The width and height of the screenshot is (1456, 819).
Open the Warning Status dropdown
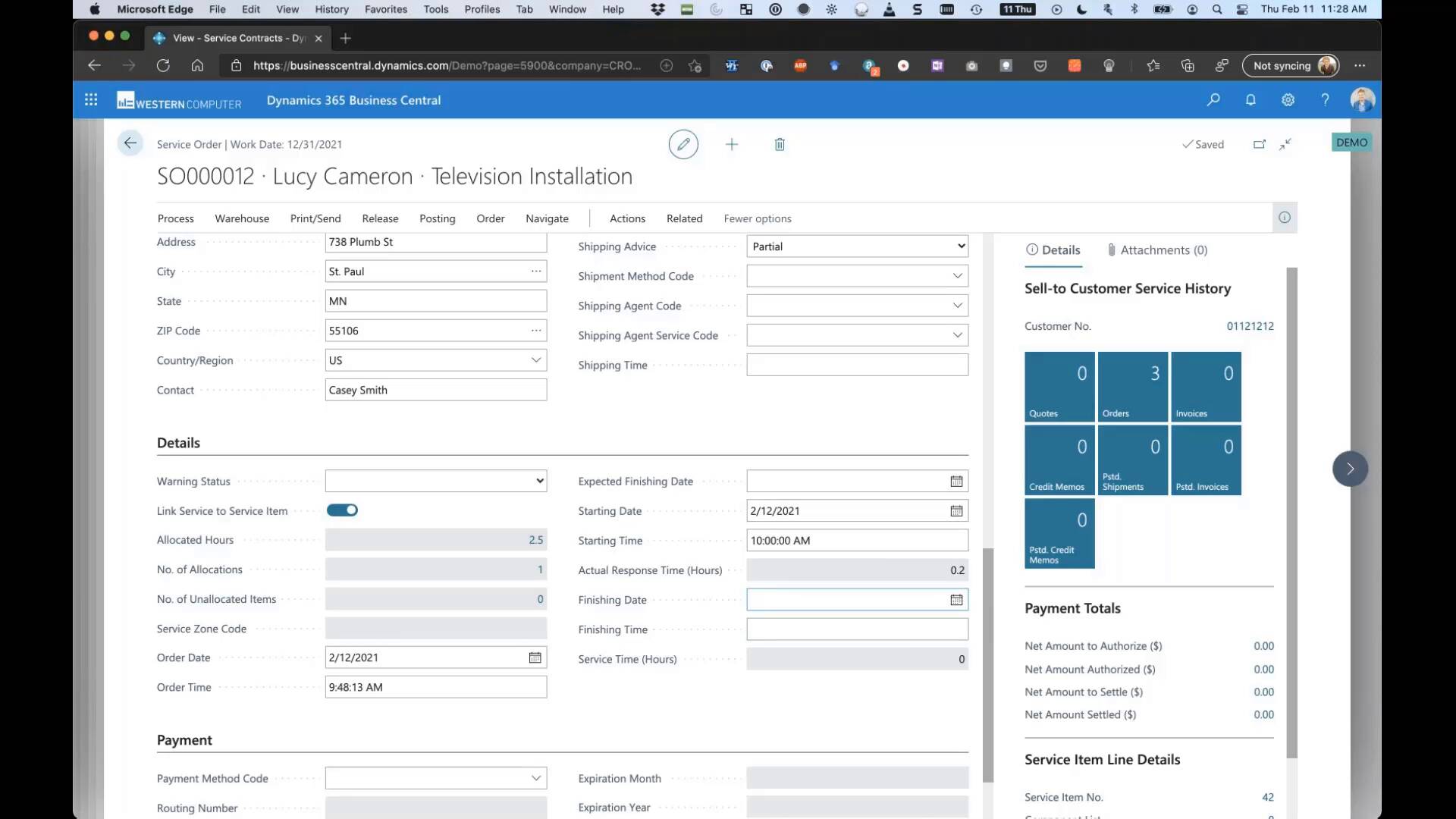[x=539, y=480]
